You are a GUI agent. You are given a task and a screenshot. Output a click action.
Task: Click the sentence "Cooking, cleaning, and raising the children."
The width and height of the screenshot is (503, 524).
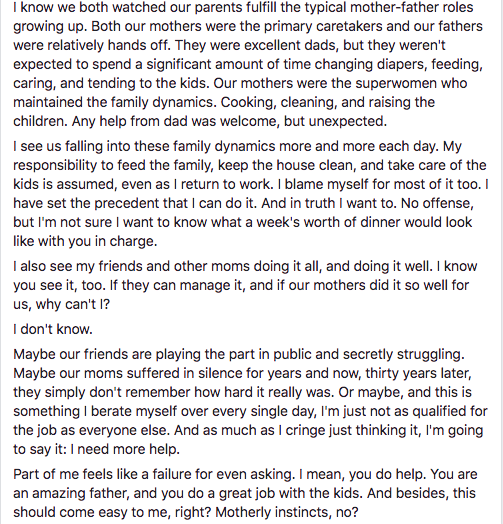[x=224, y=112]
